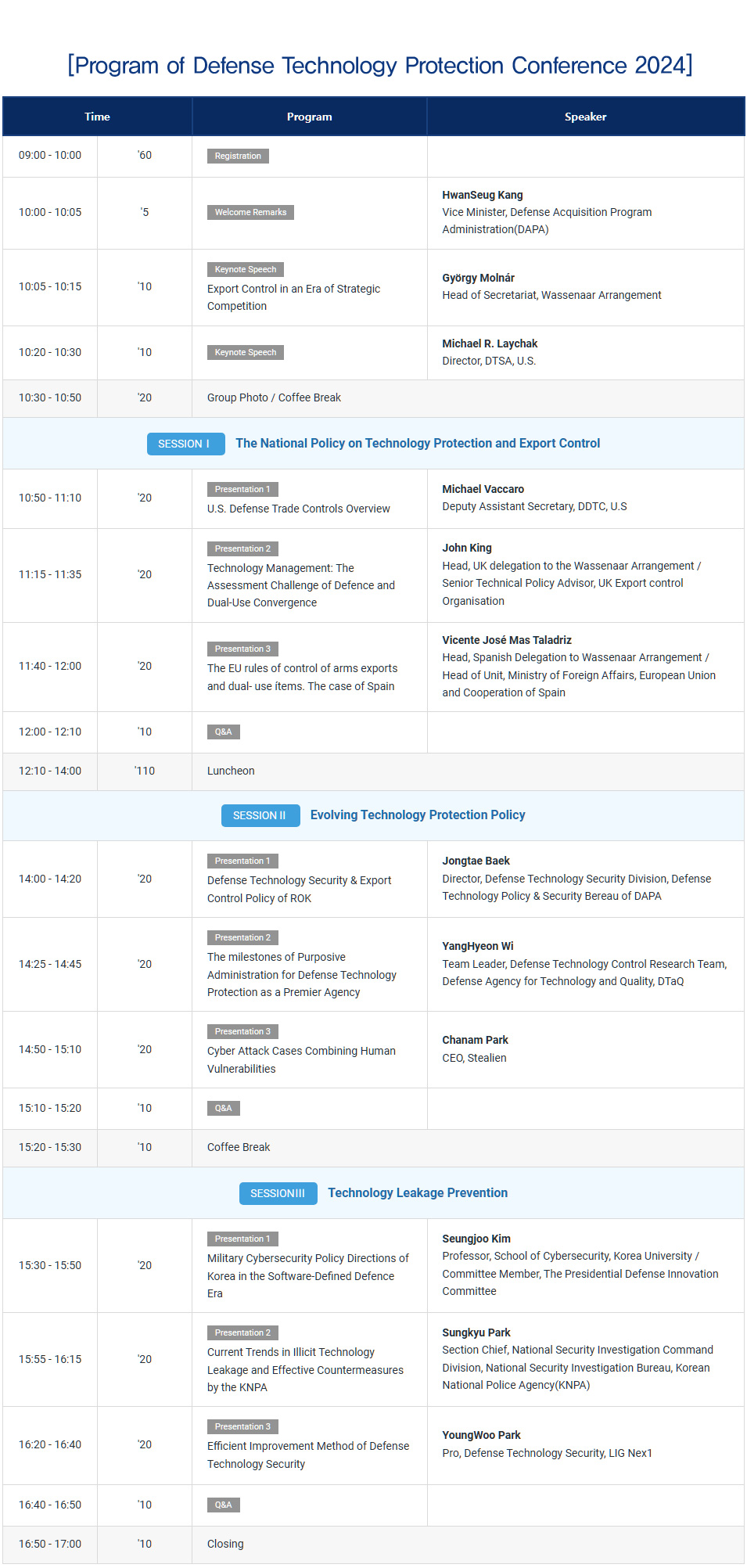Click 'Cyber Attack Cases Combining Human Vulnerabilities'

pyautogui.click(x=301, y=1059)
